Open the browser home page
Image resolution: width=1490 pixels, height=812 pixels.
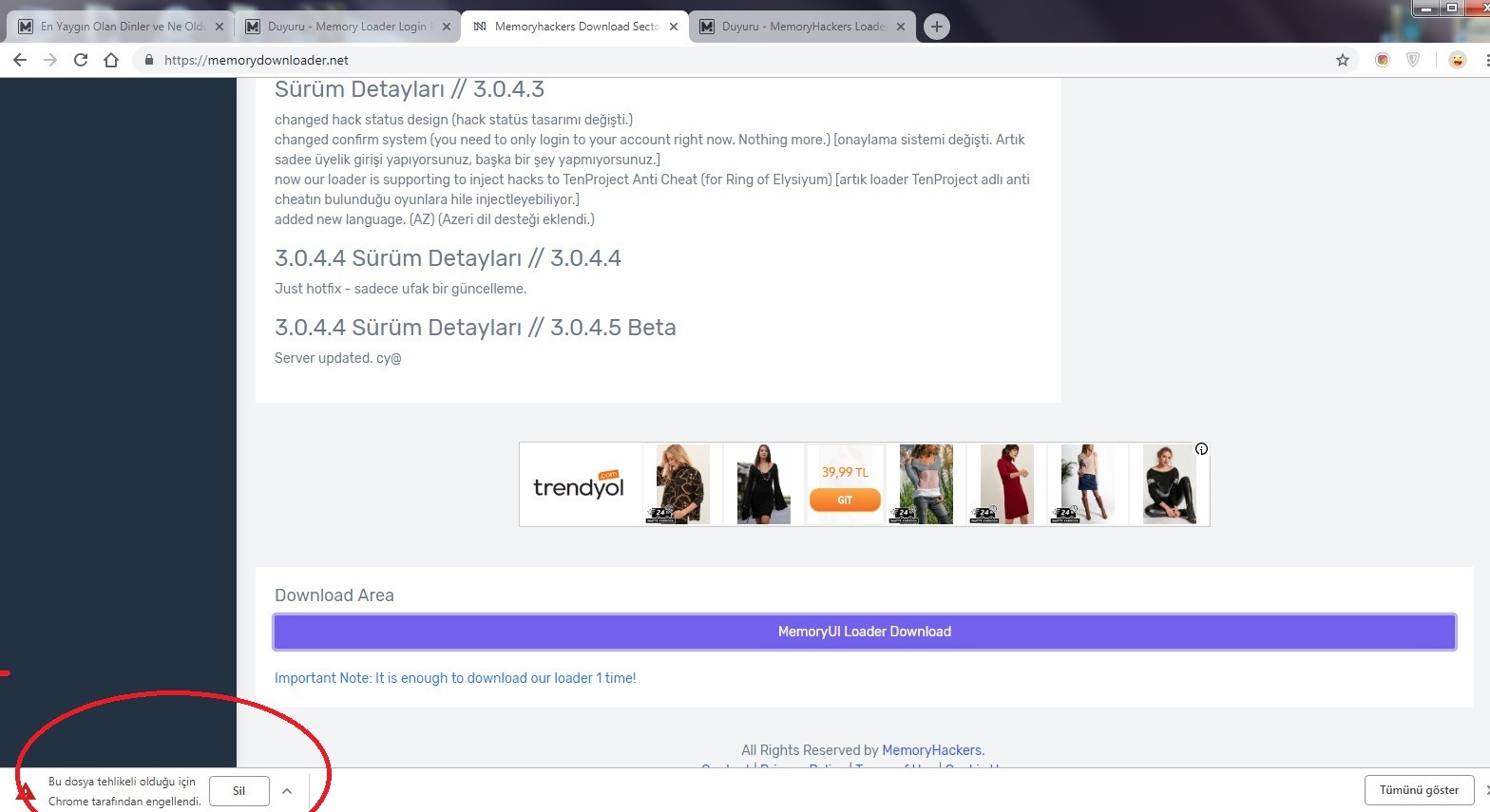[111, 60]
